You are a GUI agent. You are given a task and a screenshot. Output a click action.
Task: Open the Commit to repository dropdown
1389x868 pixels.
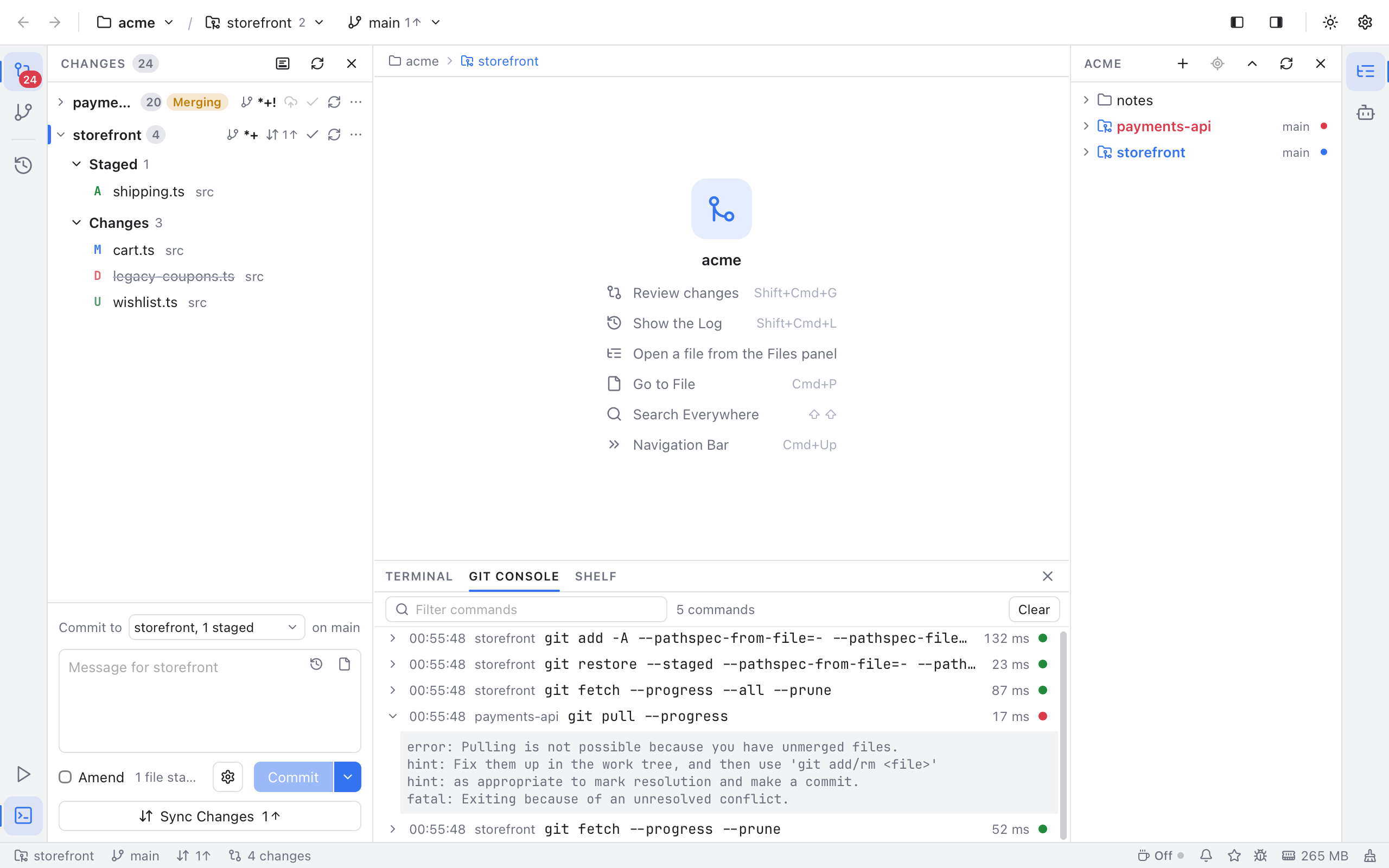point(216,628)
